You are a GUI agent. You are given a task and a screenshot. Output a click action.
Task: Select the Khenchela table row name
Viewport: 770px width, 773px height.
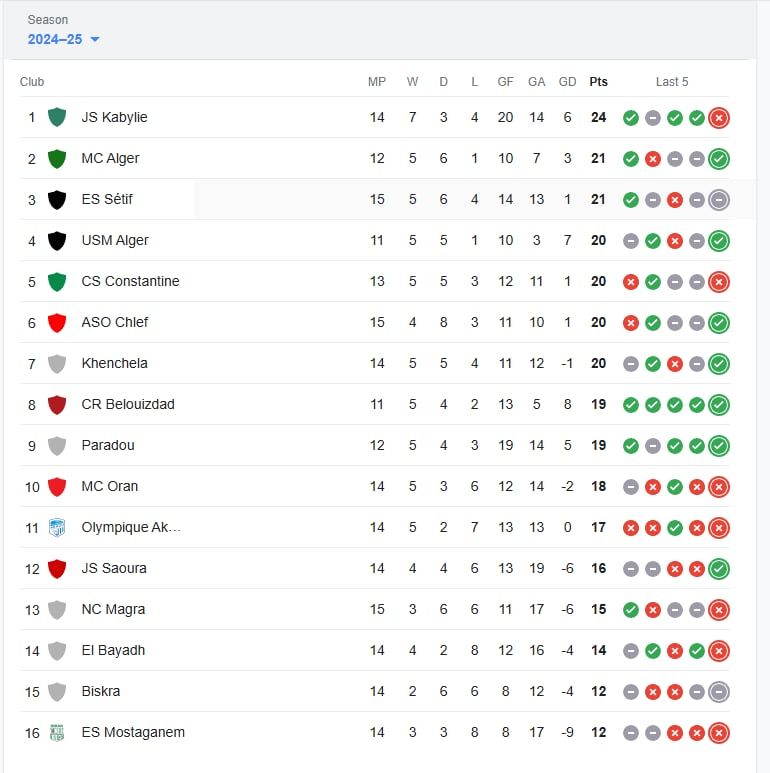114,363
